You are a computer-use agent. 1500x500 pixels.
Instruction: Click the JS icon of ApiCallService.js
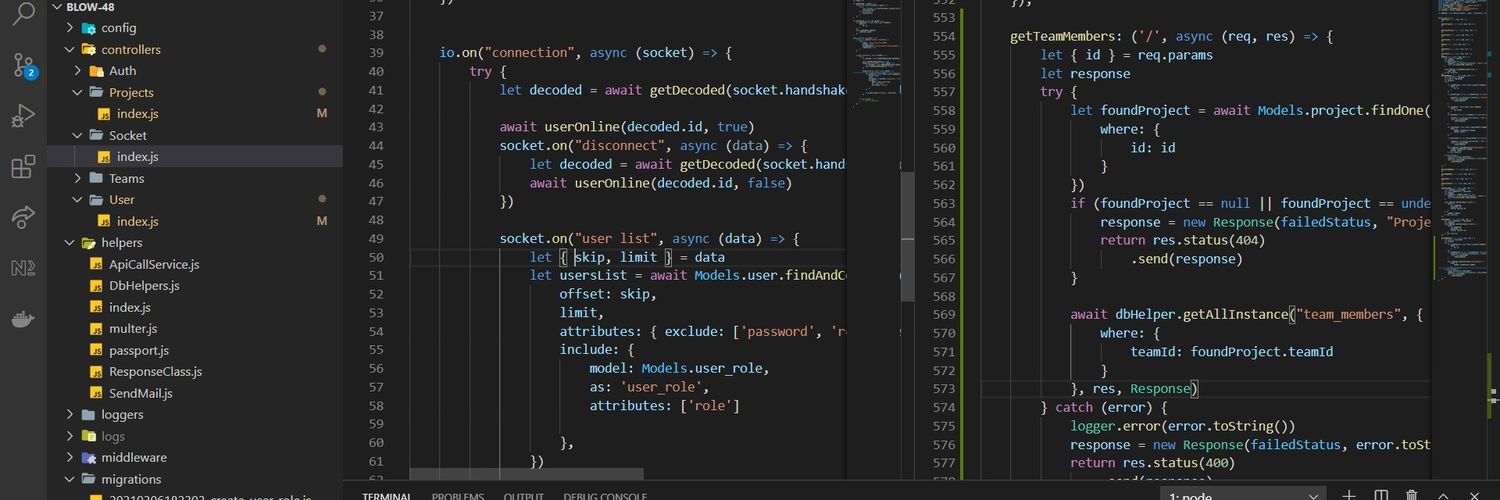click(97, 264)
